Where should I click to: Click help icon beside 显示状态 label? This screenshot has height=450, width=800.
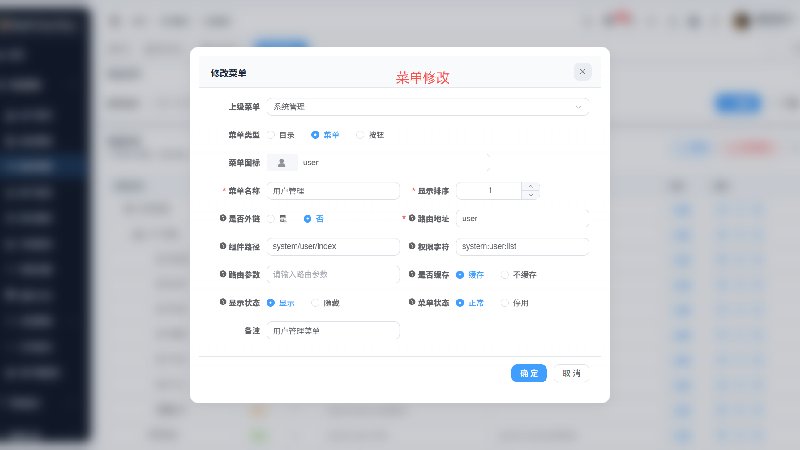223,302
